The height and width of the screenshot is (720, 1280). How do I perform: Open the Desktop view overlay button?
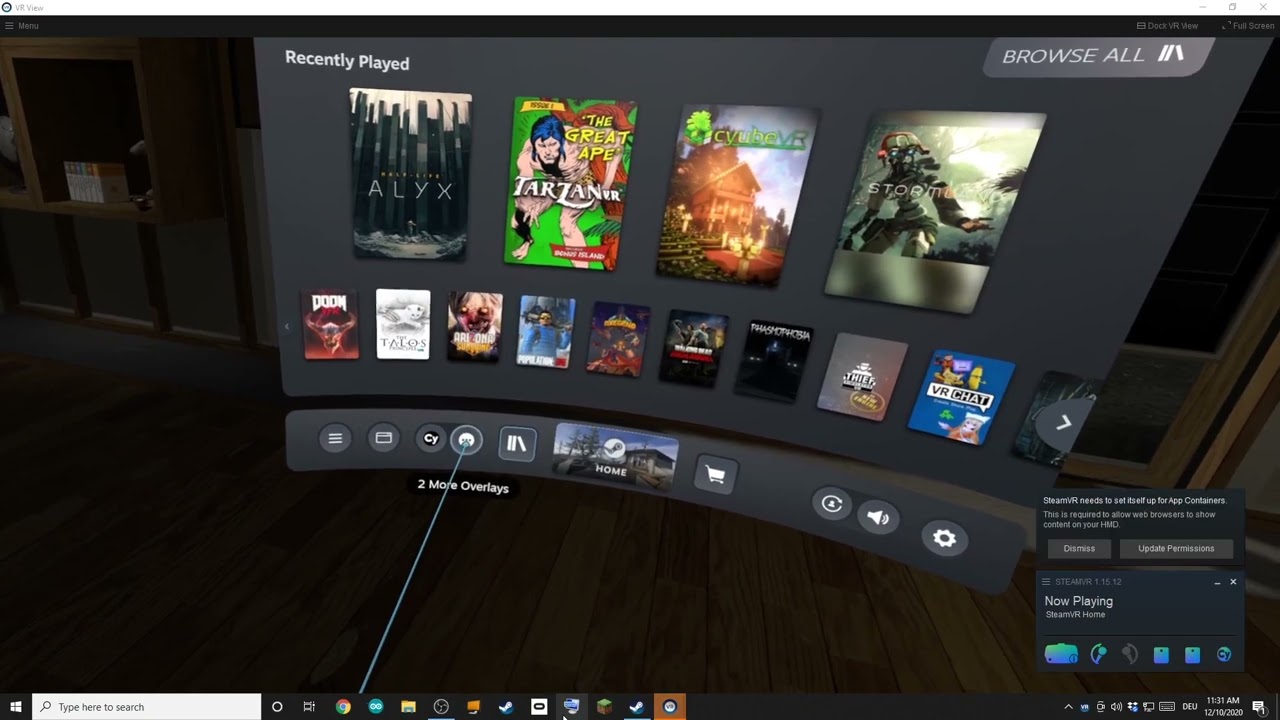coord(383,438)
